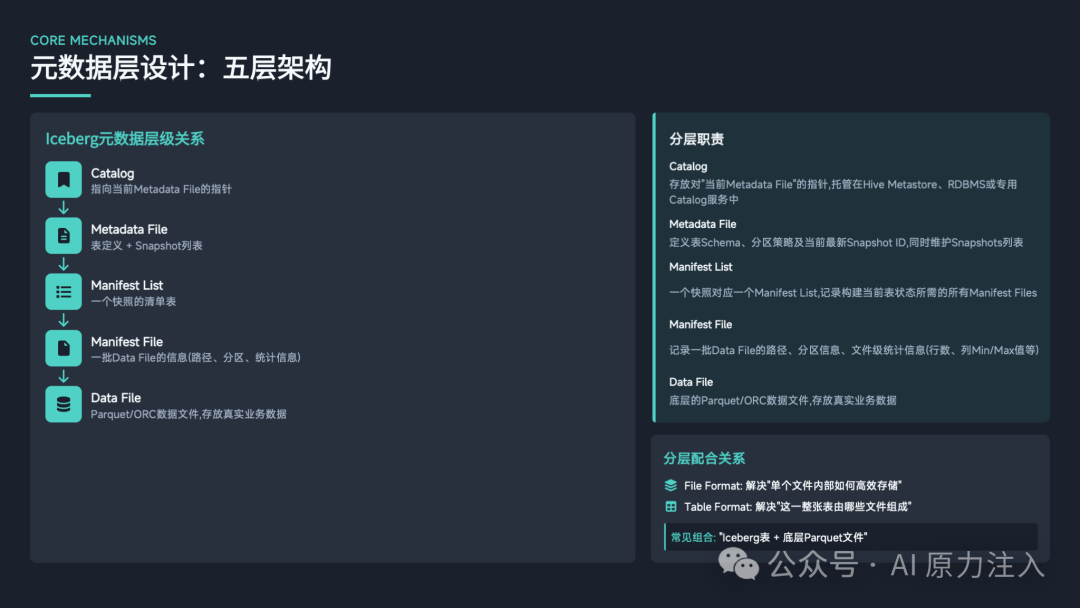Click the '分层职责' heading
1080x608 pixels.
click(696, 139)
